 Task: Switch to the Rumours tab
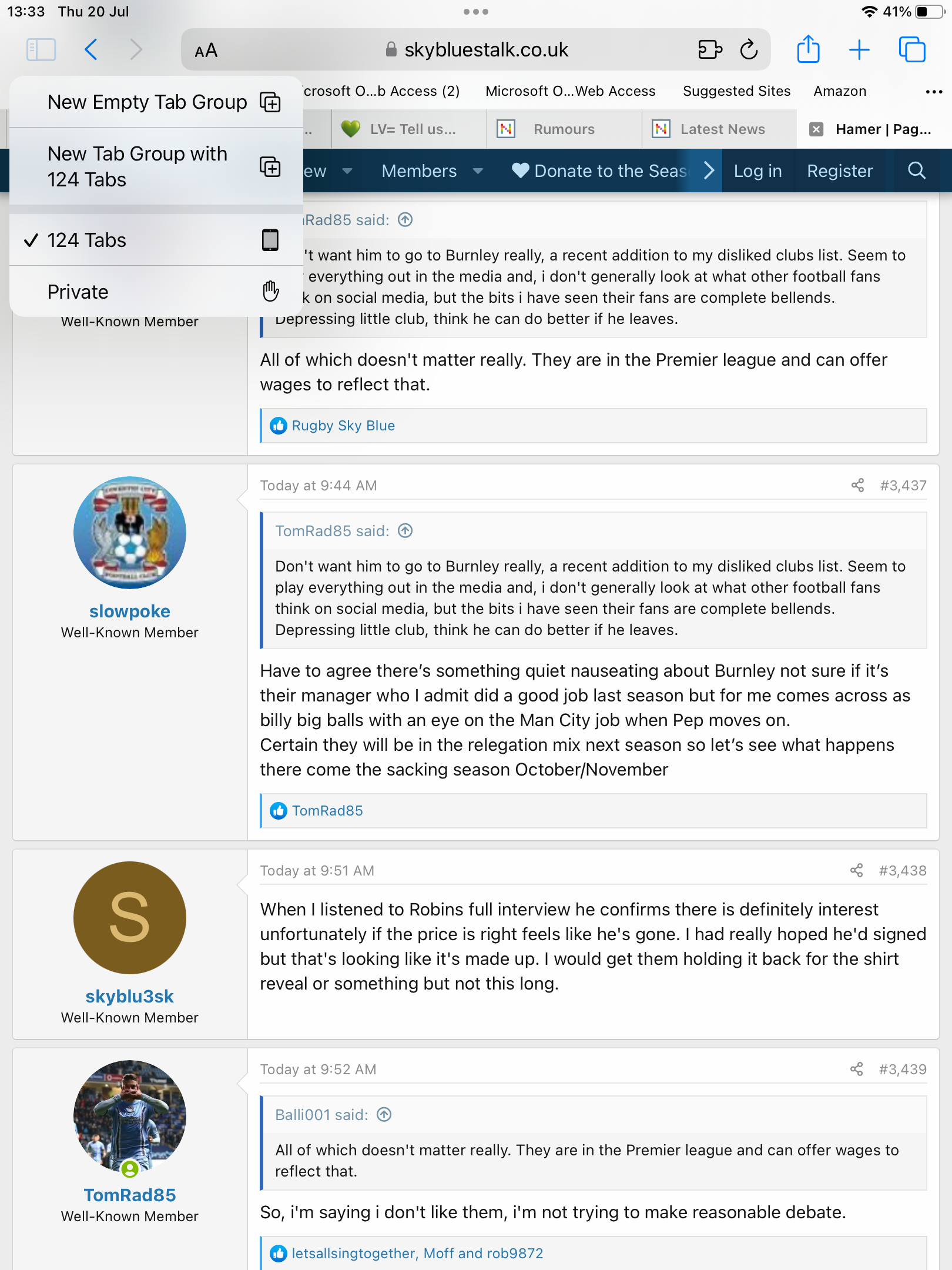[x=564, y=129]
